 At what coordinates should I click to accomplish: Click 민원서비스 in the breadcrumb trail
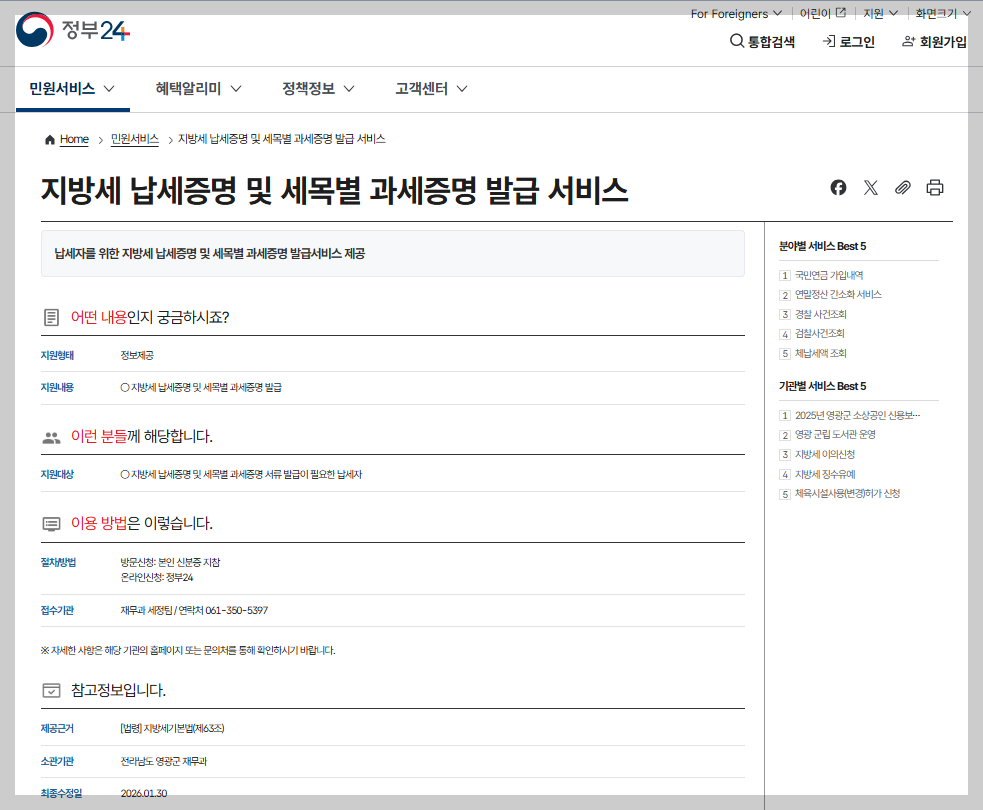[135, 139]
